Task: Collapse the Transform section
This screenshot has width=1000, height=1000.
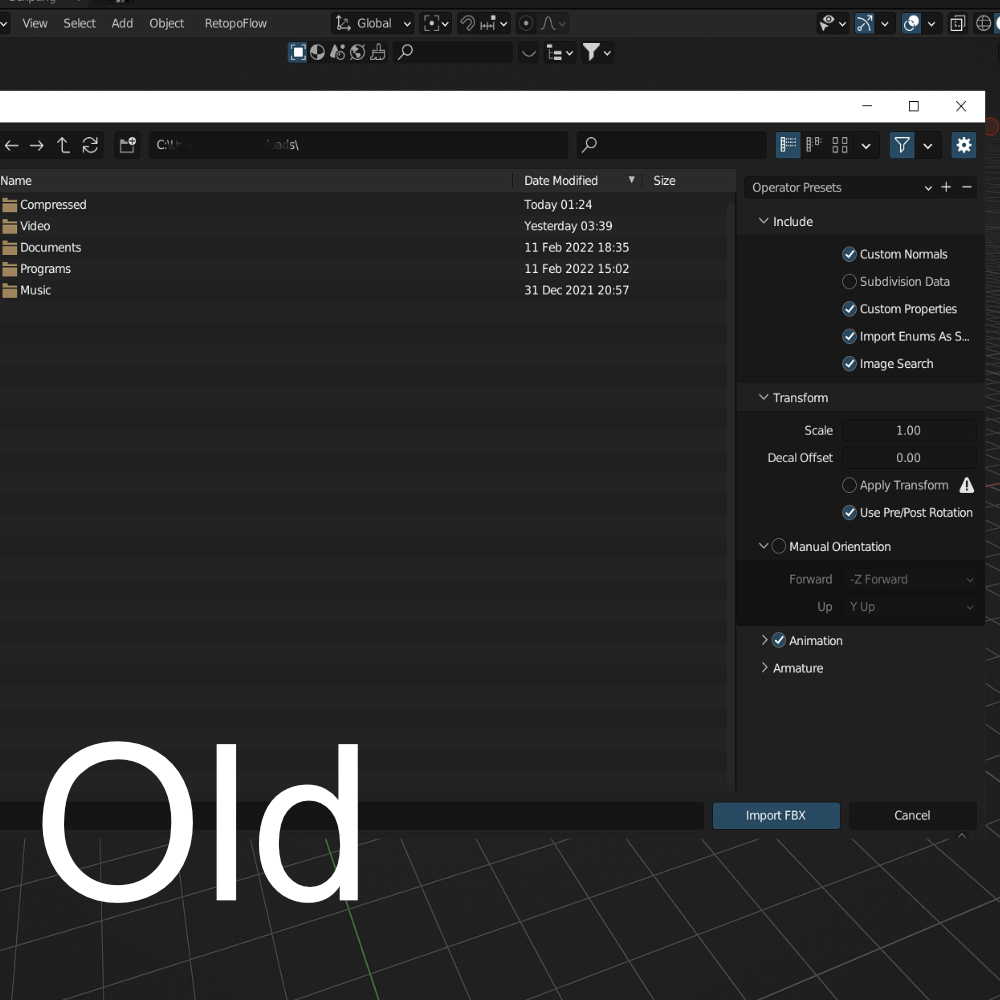Action: pos(763,397)
